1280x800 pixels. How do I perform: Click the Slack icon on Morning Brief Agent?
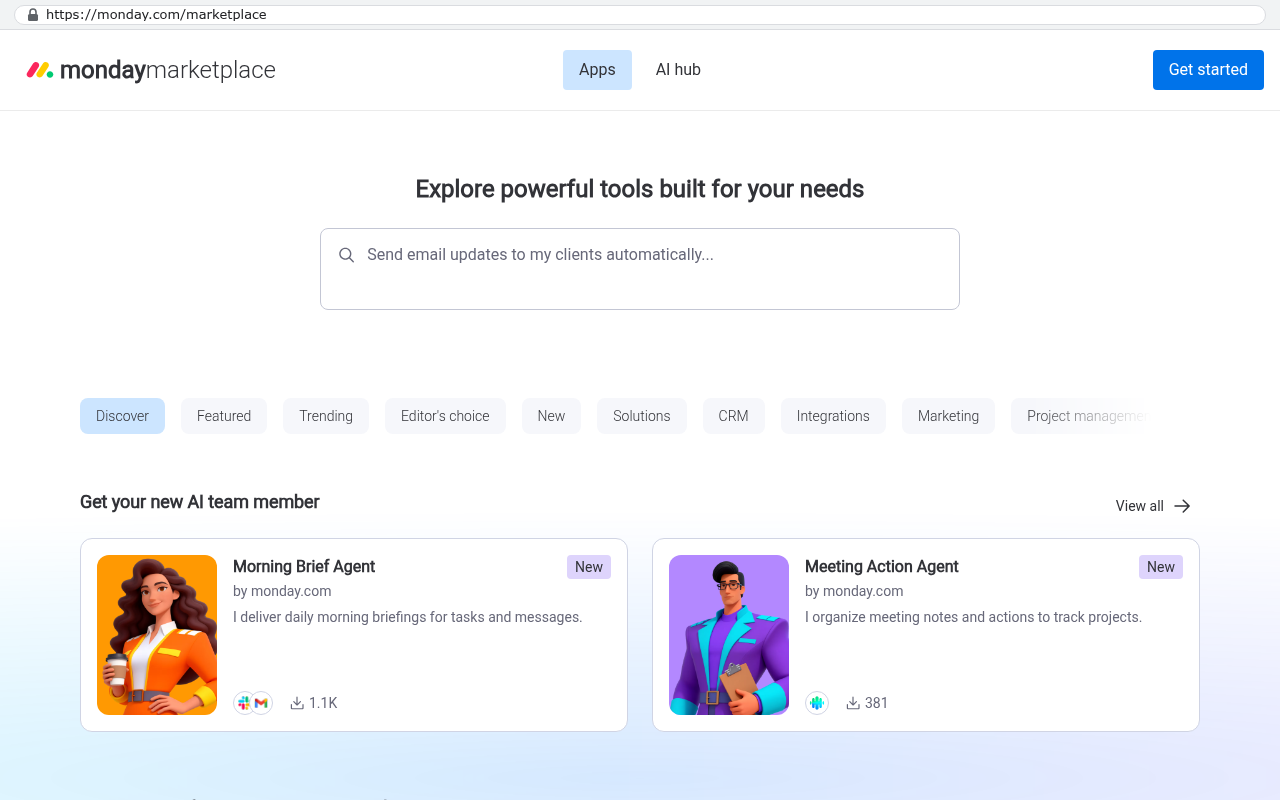point(244,703)
